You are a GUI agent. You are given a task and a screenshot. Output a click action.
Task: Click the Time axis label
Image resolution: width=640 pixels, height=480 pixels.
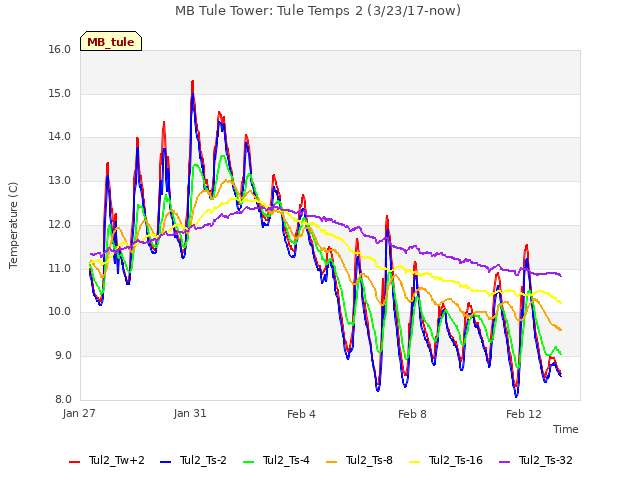point(566,429)
